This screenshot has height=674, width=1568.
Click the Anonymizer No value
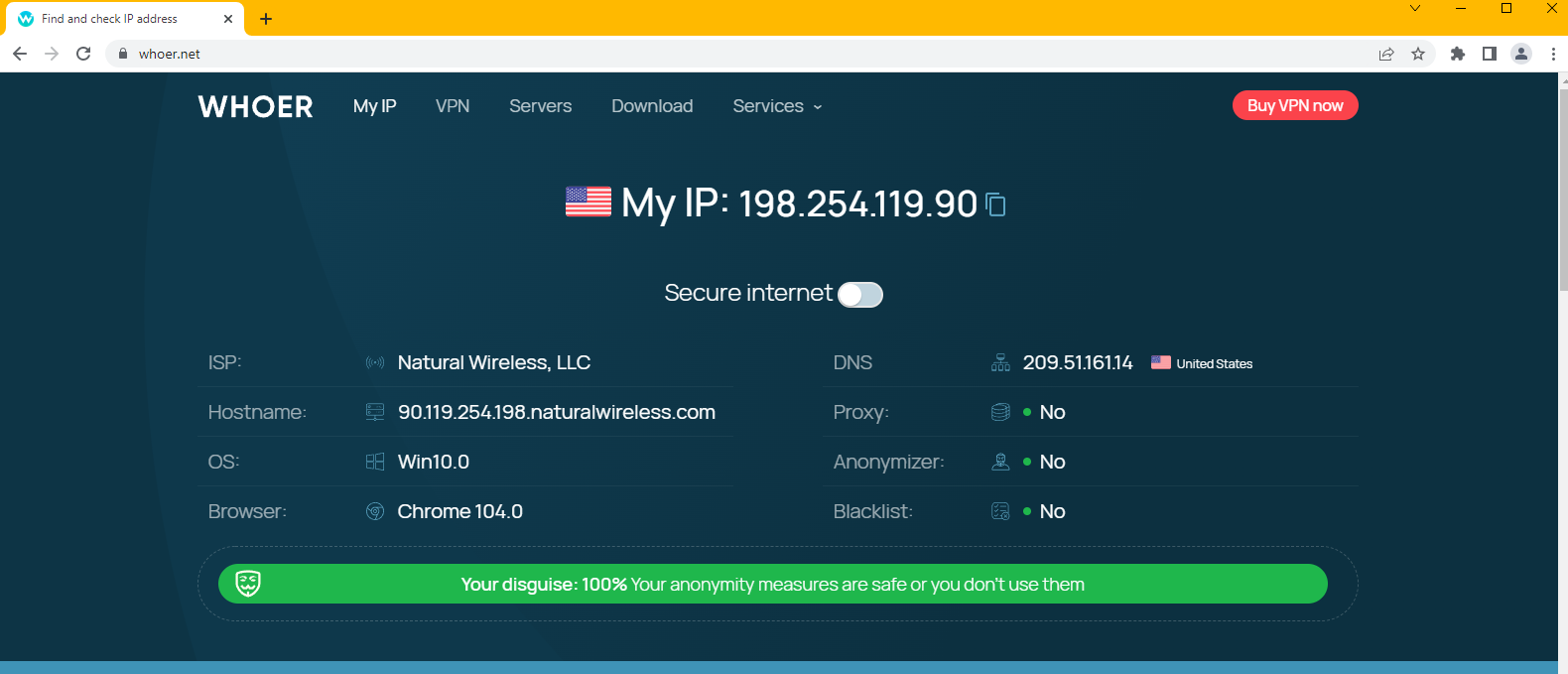[1052, 462]
